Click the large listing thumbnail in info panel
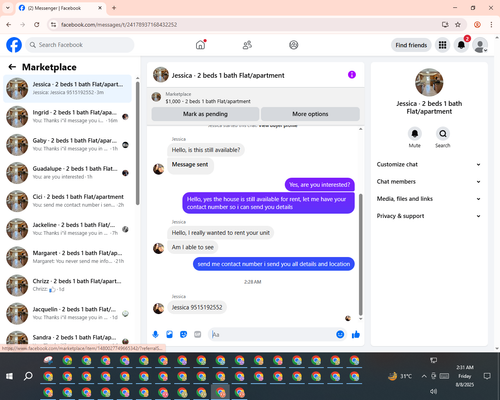 tap(429, 82)
